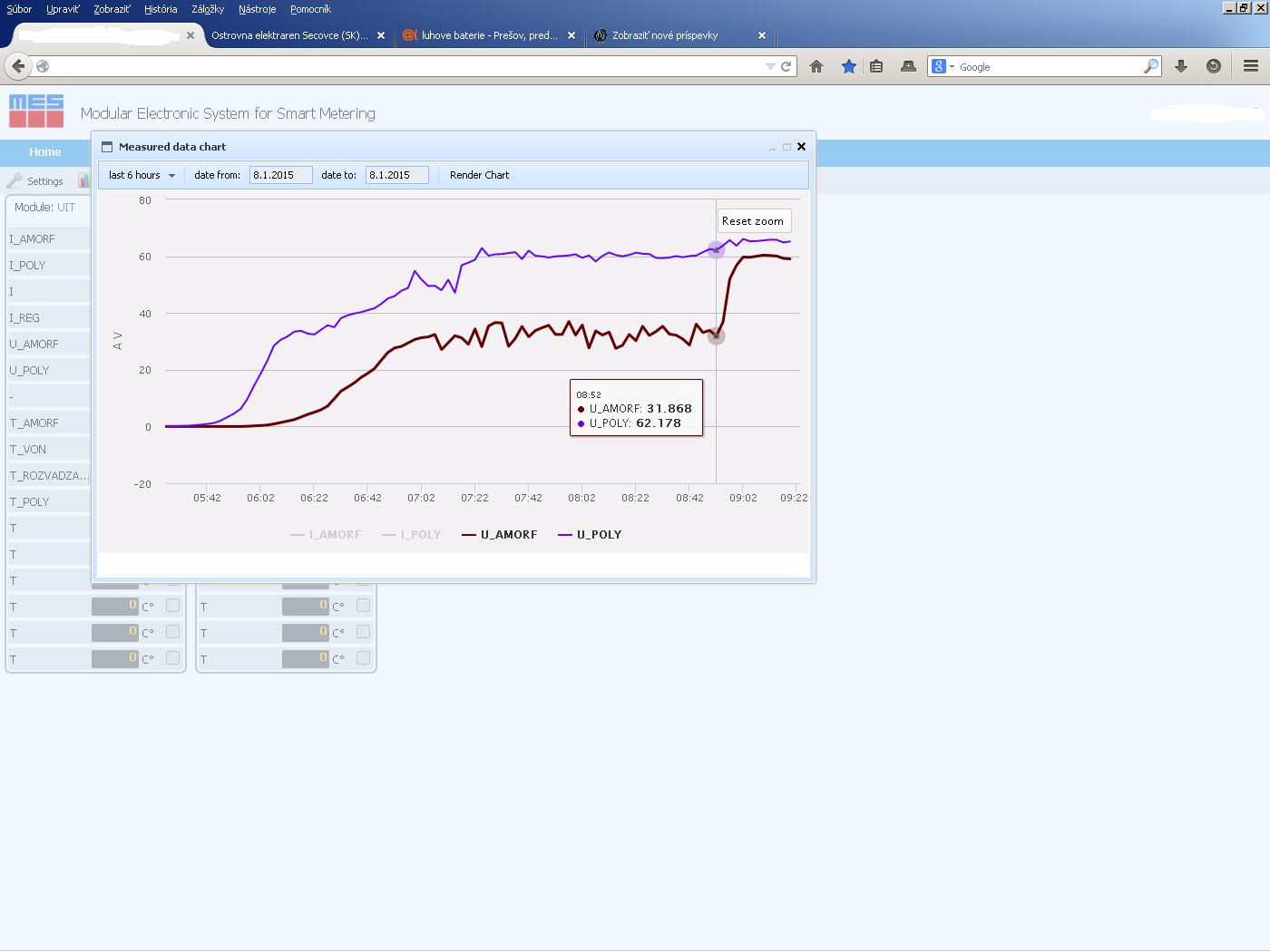The image size is (1270, 952).
Task: Click the search magnifier in Google box
Action: [1150, 66]
